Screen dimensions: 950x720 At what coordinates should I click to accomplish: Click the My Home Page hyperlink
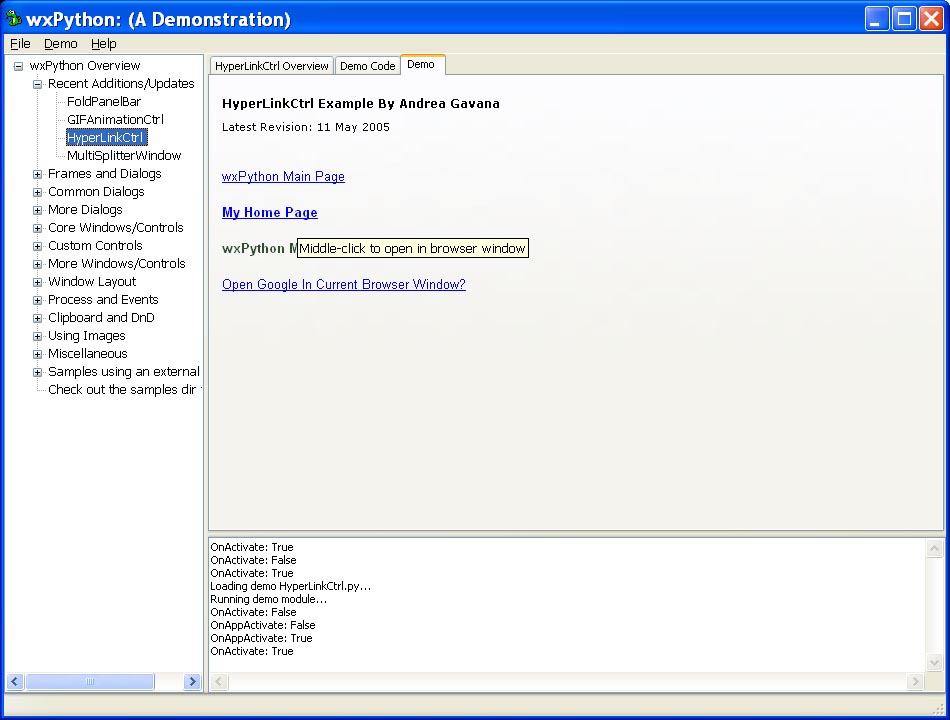269,213
